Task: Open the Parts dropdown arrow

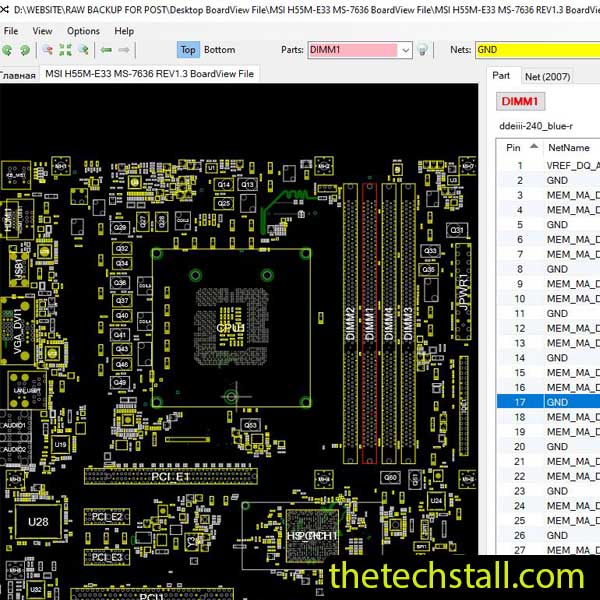Action: coord(405,50)
